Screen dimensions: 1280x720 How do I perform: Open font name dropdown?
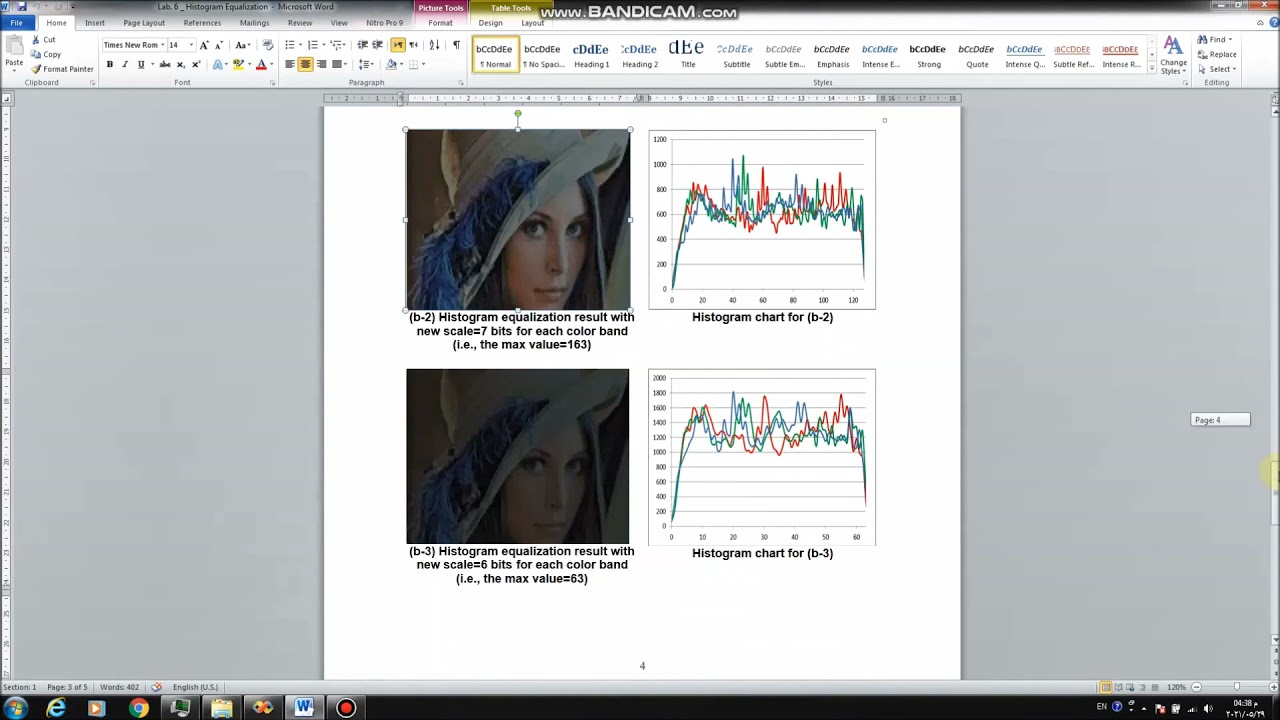point(162,45)
